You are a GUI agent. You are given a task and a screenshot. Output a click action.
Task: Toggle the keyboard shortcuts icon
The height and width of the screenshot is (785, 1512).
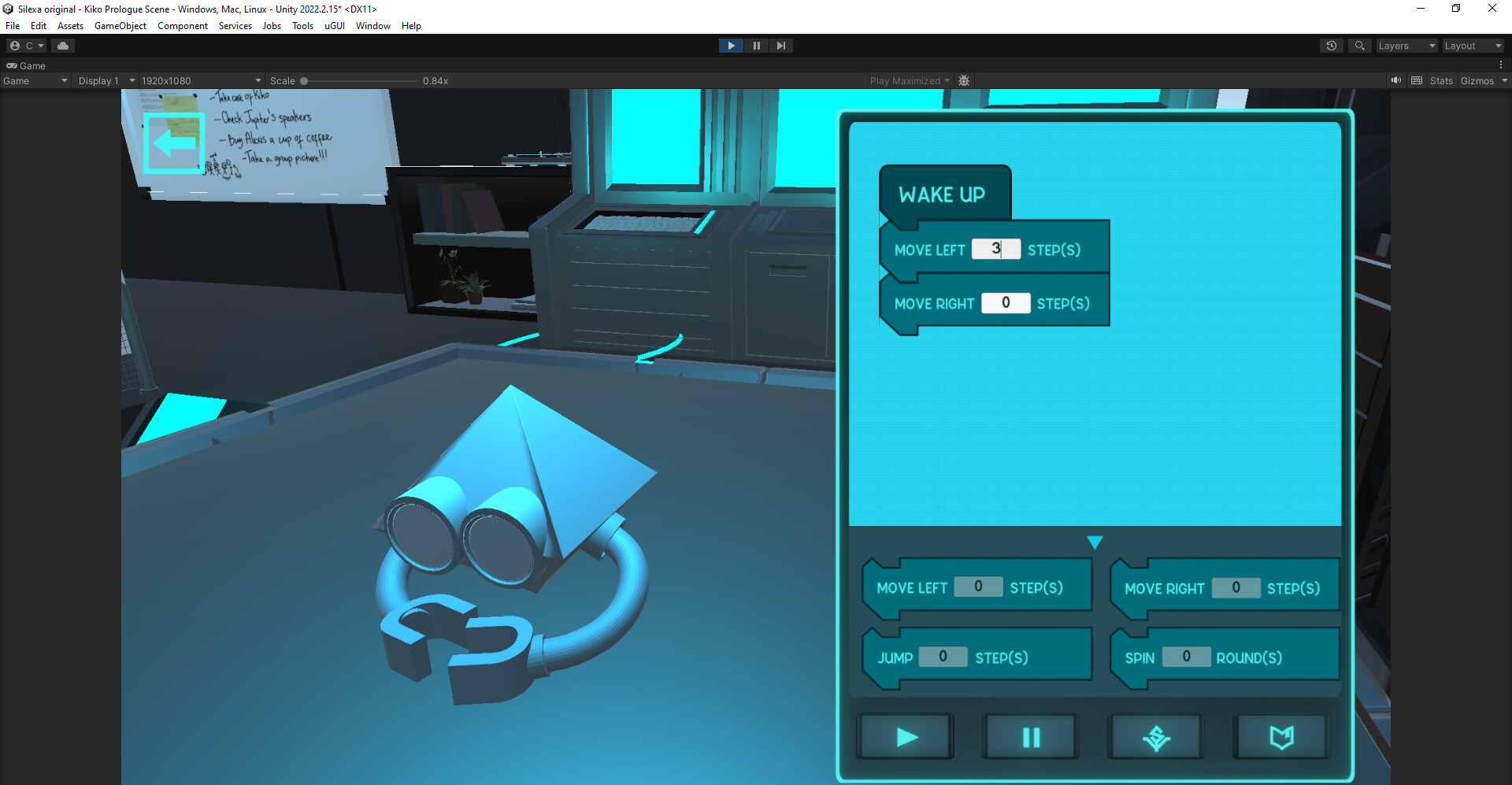pos(1417,80)
